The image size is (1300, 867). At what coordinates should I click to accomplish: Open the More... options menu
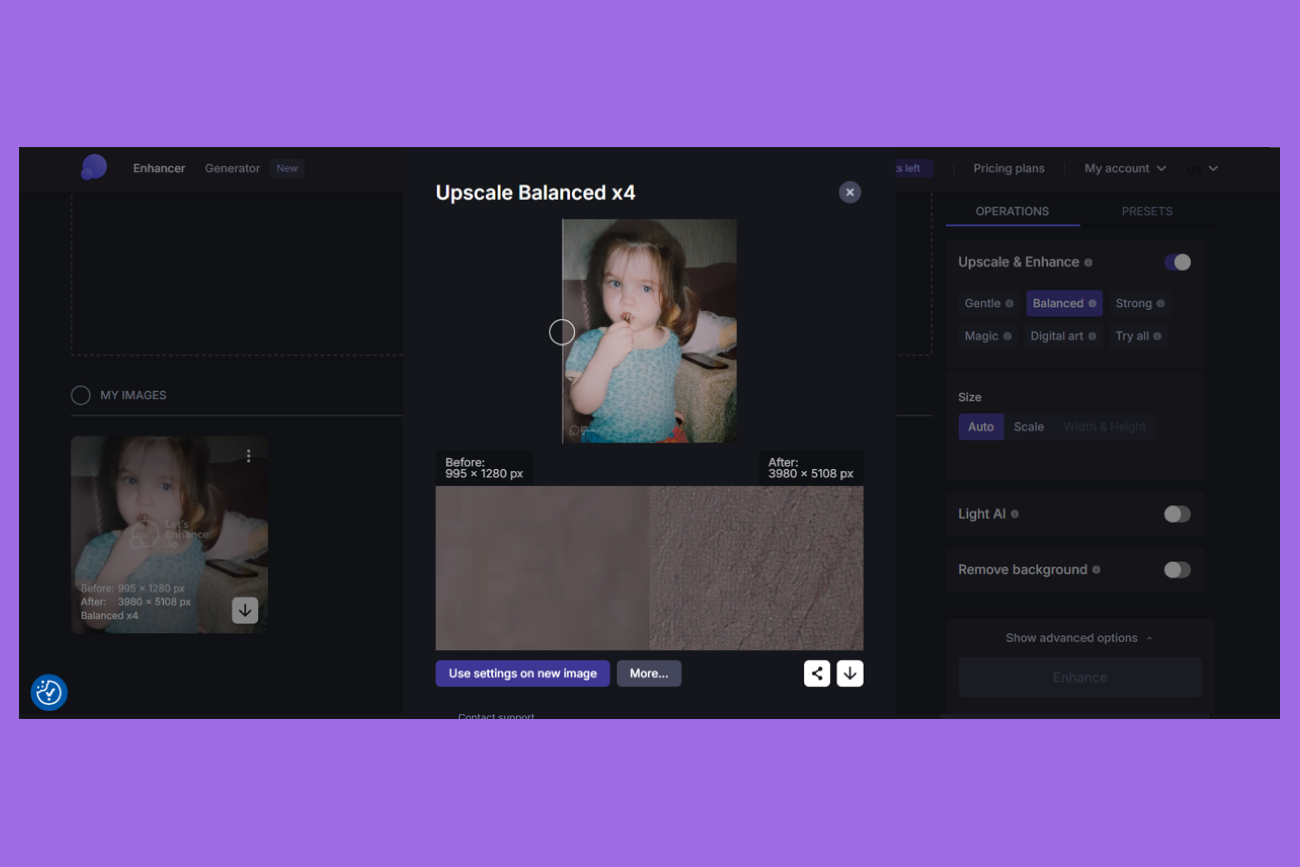pos(648,674)
